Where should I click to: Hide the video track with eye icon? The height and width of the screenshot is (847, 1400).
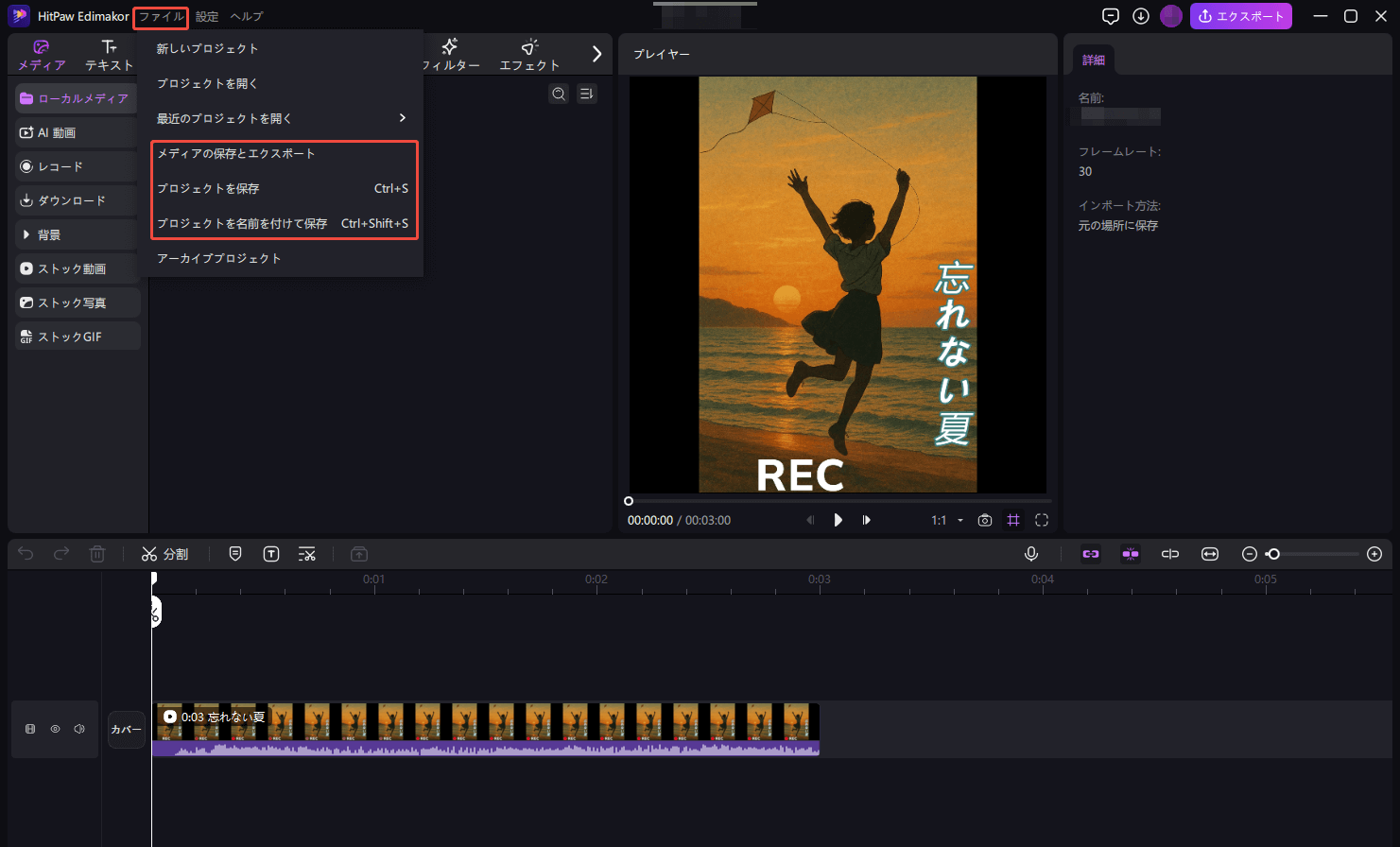55,729
